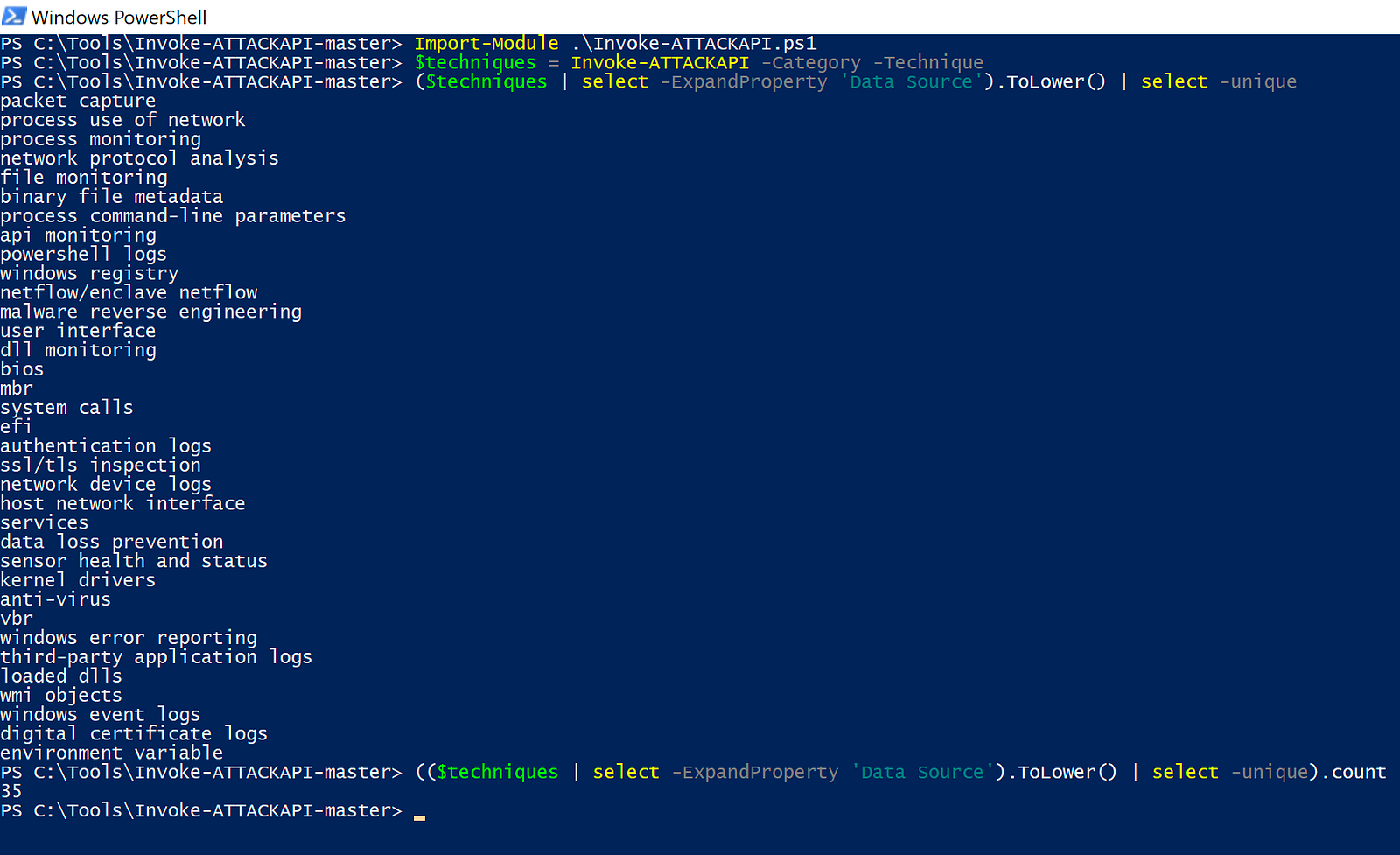Click the 'environment variable' output line
This screenshot has width=1400, height=855.
(x=112, y=753)
